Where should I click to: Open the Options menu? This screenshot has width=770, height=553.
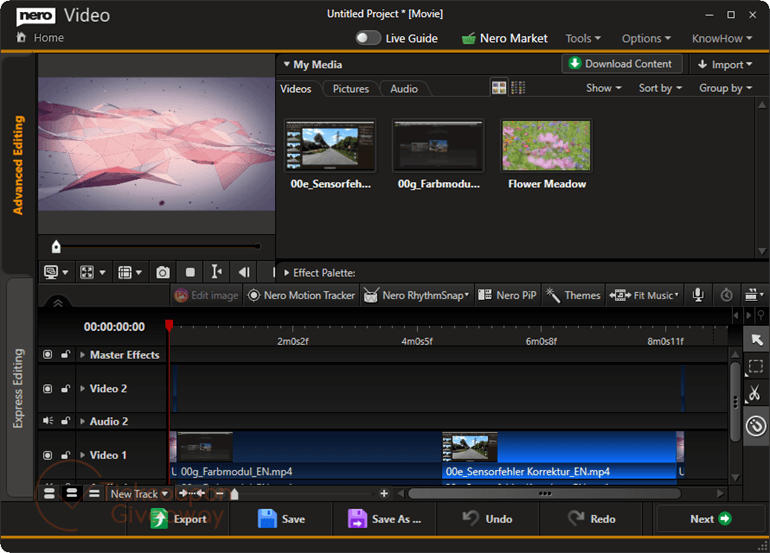[x=646, y=38]
